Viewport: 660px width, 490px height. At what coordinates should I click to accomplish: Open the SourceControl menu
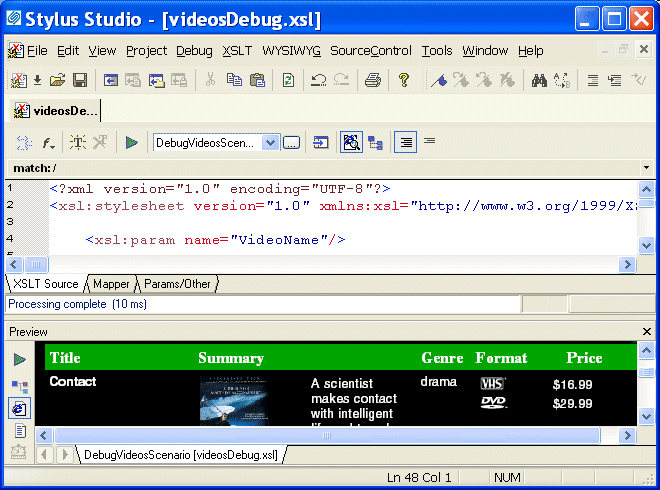point(370,51)
